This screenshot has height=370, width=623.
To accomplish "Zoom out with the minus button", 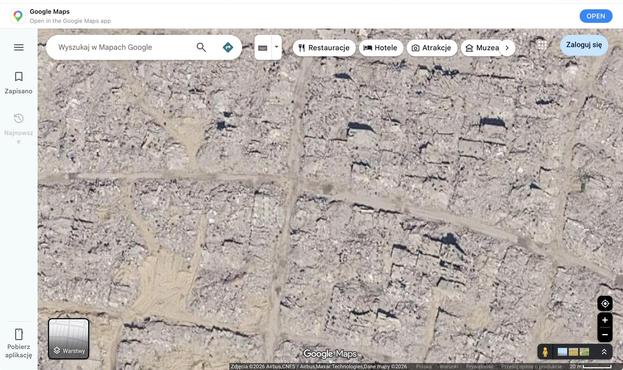I will (605, 335).
